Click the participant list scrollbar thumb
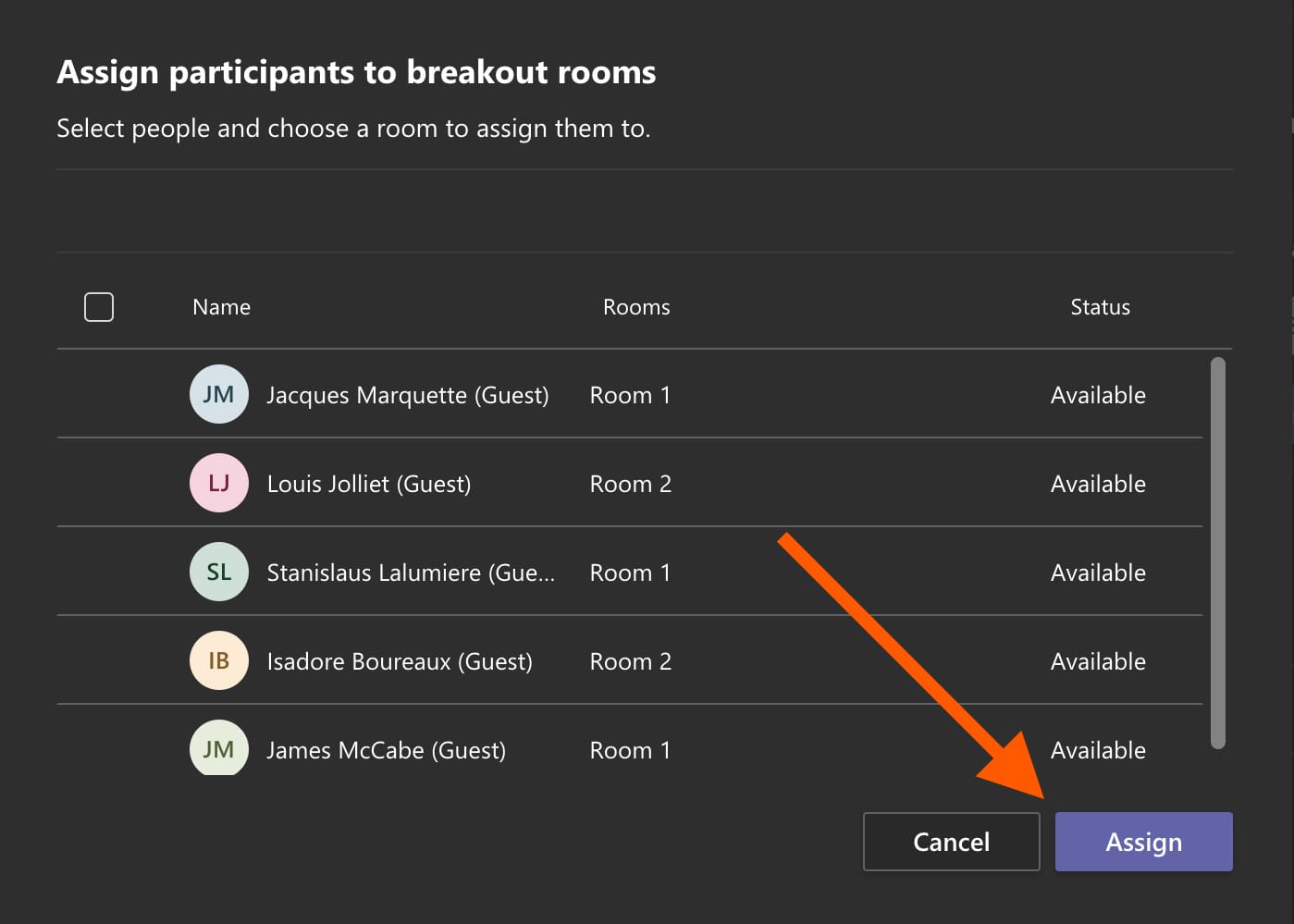This screenshot has height=924, width=1294. 1219,546
